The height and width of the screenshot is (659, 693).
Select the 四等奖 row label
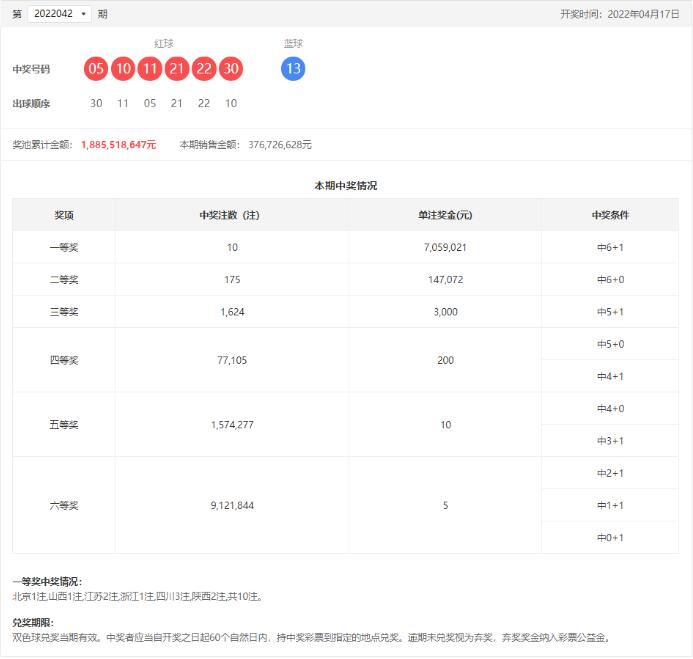click(64, 360)
